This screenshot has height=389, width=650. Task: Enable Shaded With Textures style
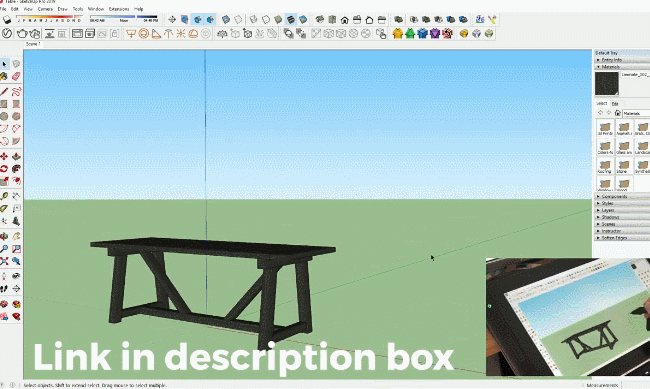[x=291, y=19]
